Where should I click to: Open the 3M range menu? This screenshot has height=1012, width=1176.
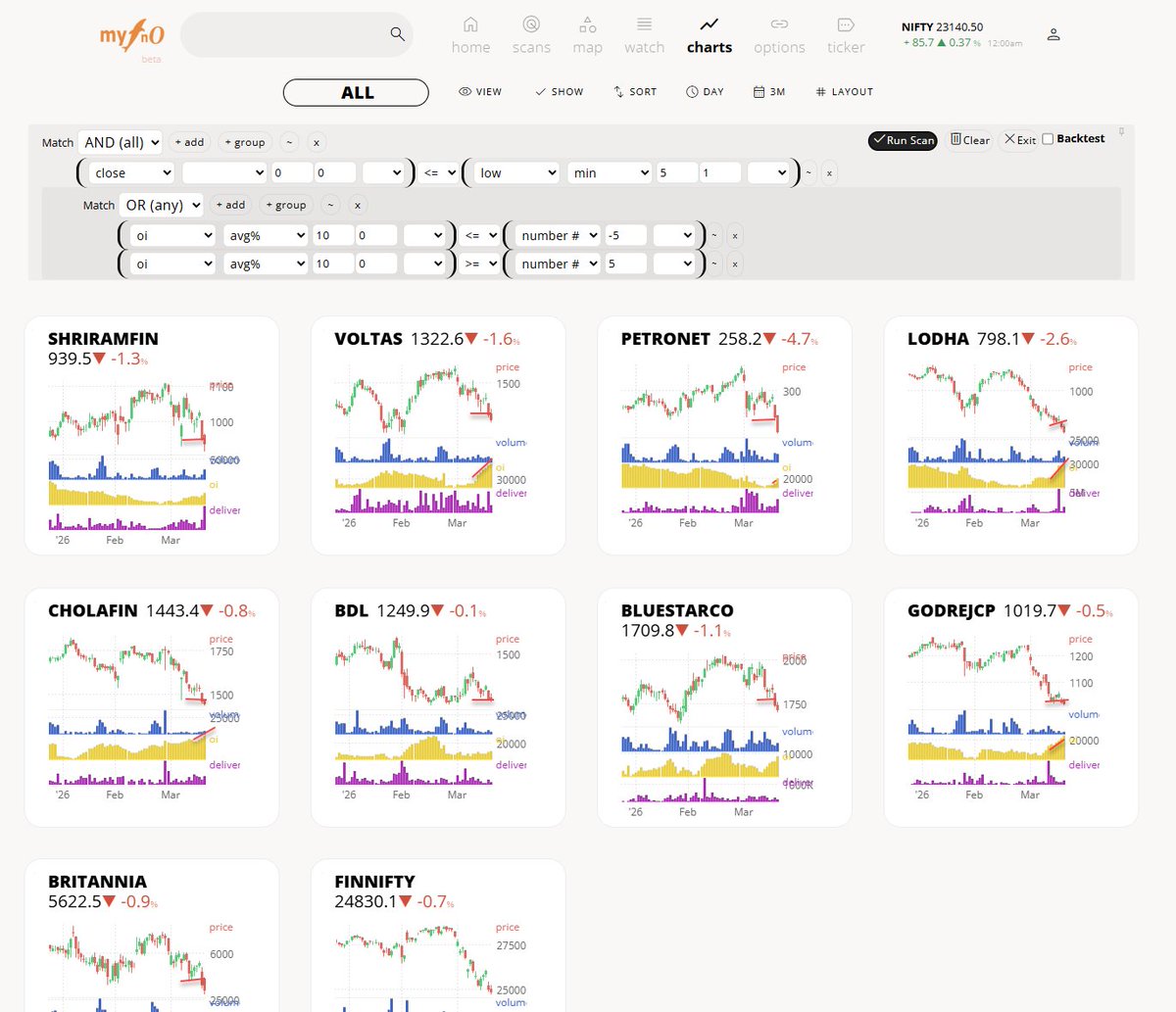769,92
